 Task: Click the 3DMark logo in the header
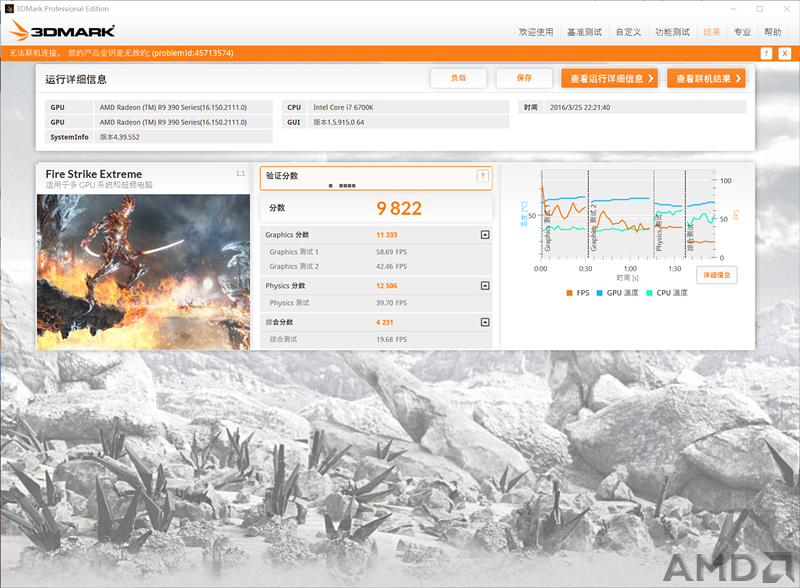coord(62,31)
